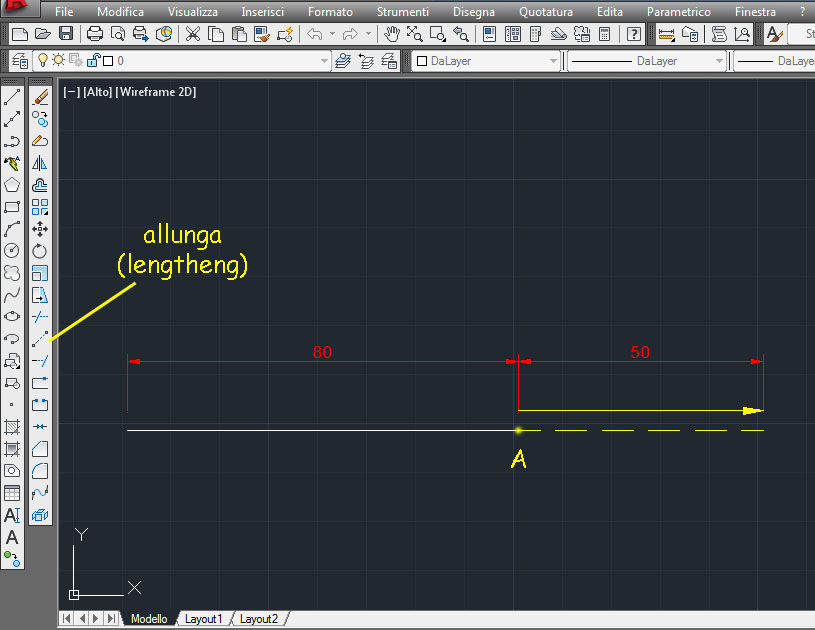Toggle layer lock padlock icon
815x630 pixels.
point(93,60)
